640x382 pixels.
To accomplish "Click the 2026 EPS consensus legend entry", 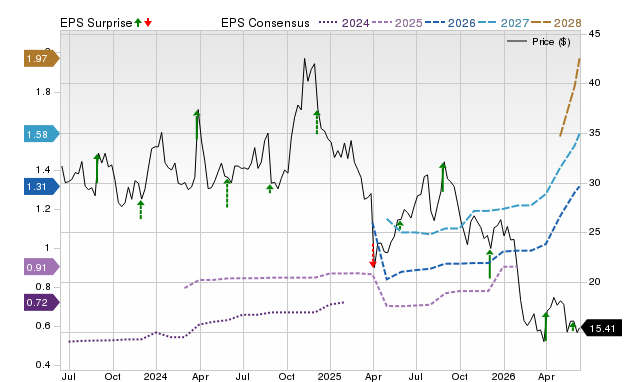I will point(450,23).
